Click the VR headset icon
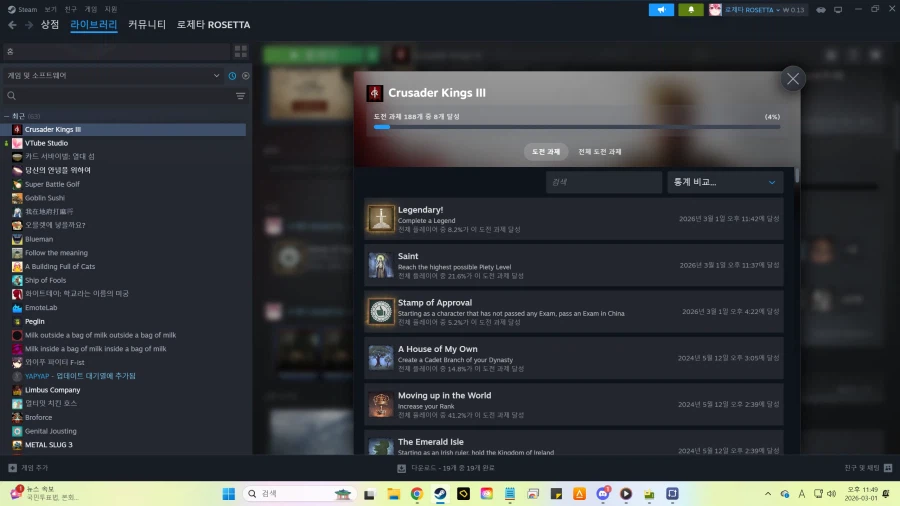 point(820,10)
